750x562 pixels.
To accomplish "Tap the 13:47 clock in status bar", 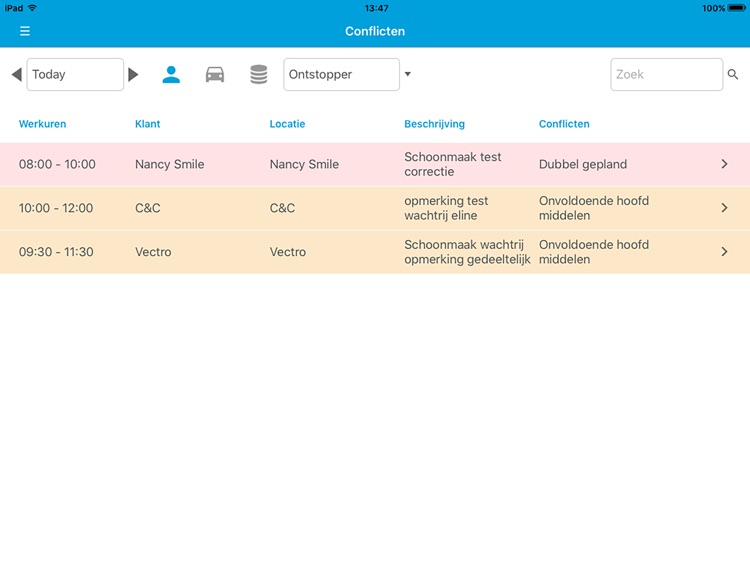I will [376, 8].
